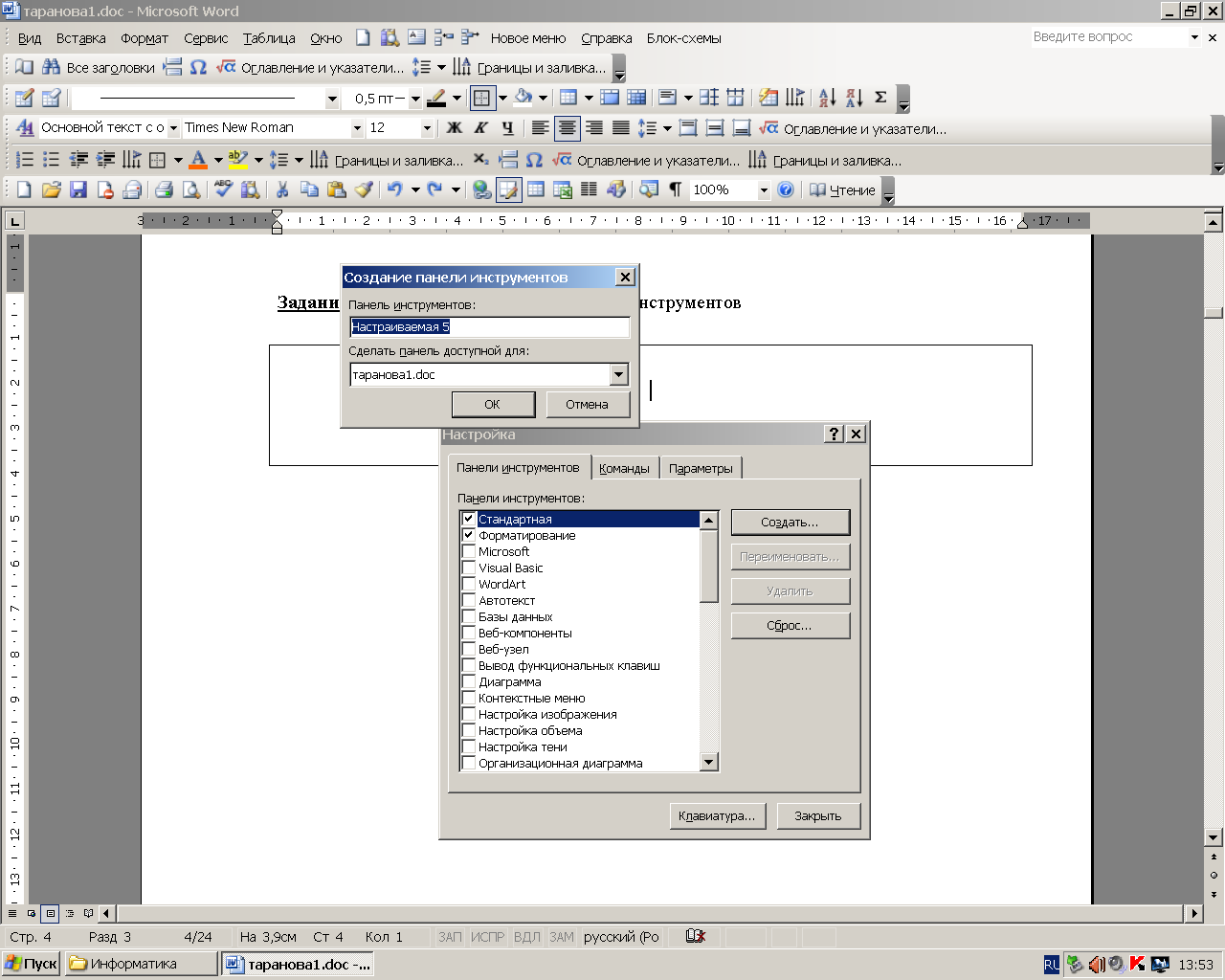Click the Justify alignment icon
Image resolution: width=1225 pixels, height=980 pixels.
coord(620,127)
